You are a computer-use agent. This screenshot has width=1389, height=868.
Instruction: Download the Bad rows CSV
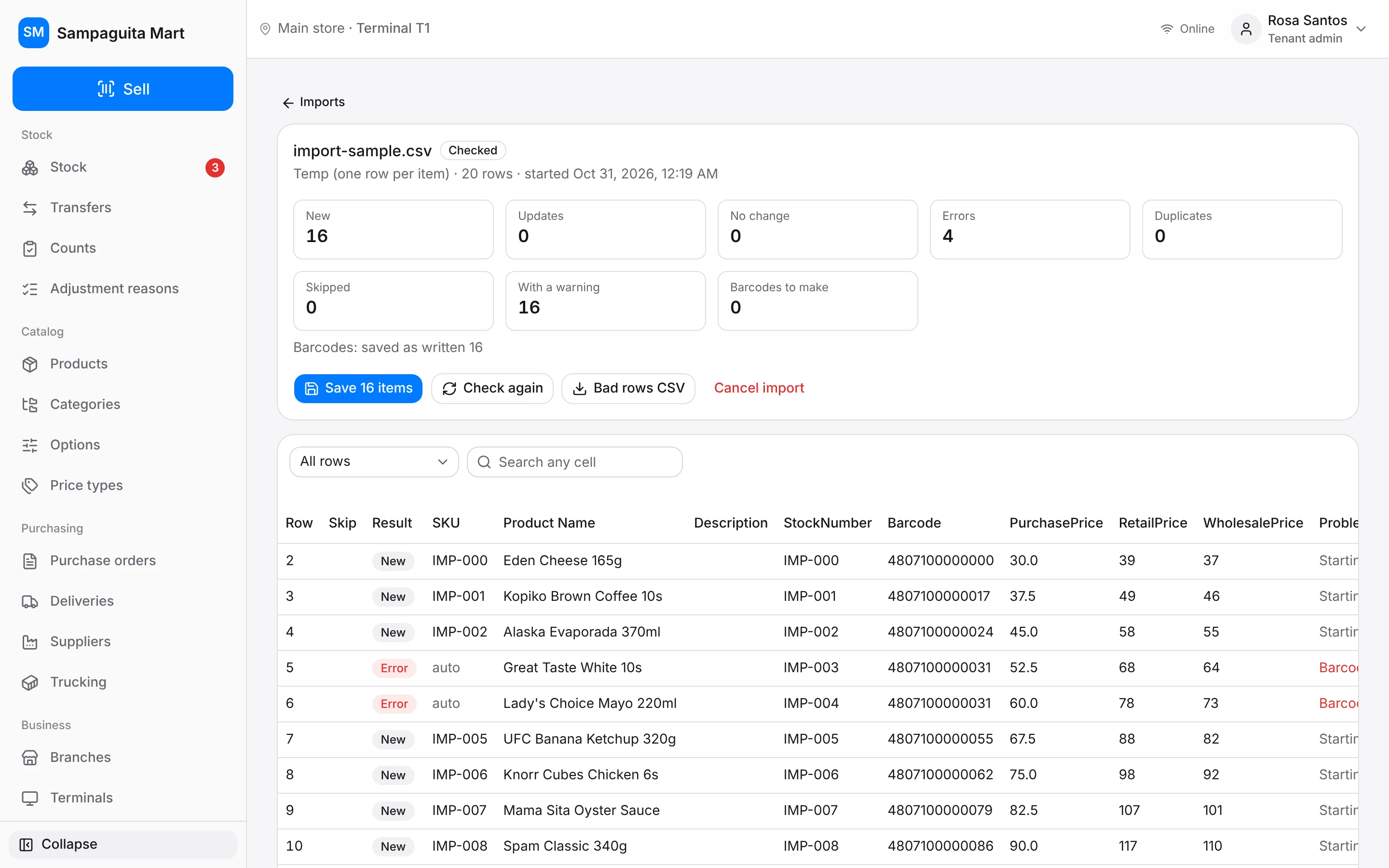pos(628,389)
